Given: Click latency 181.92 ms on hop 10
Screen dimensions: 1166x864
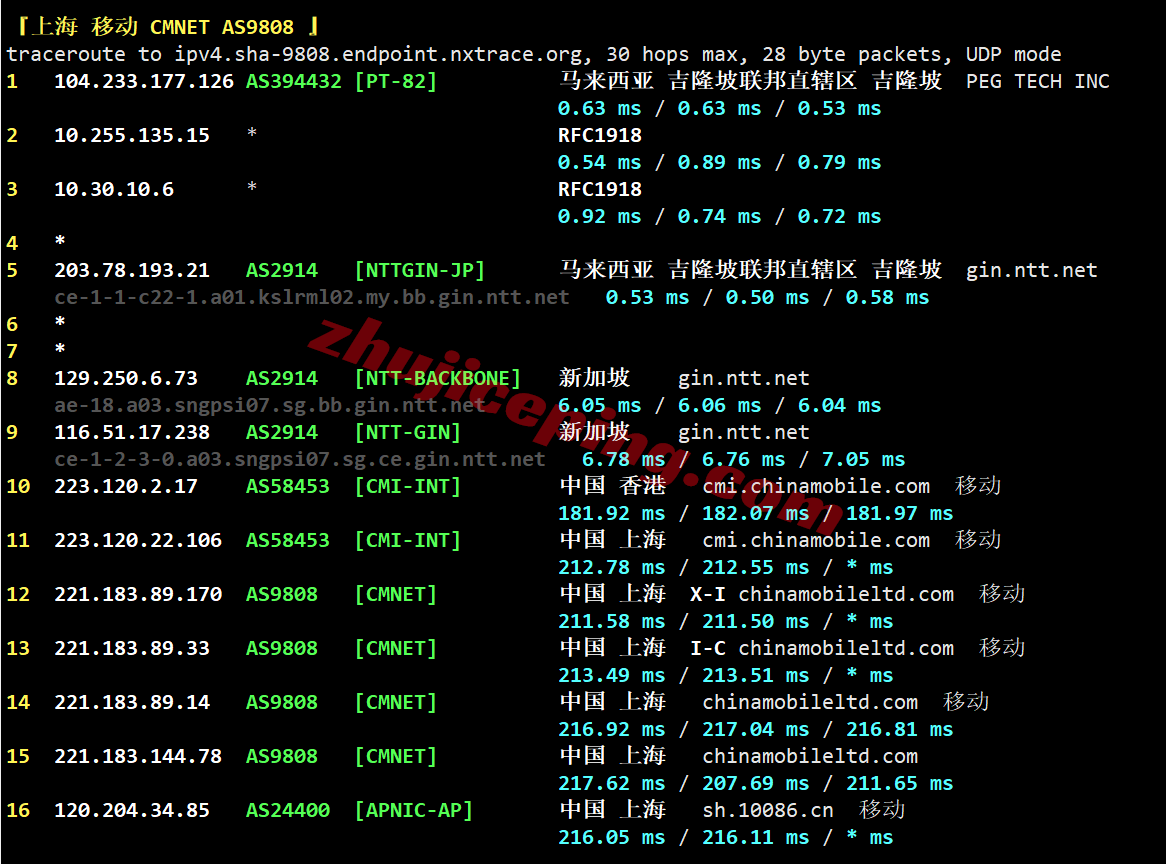Looking at the screenshot, I should click(611, 513).
